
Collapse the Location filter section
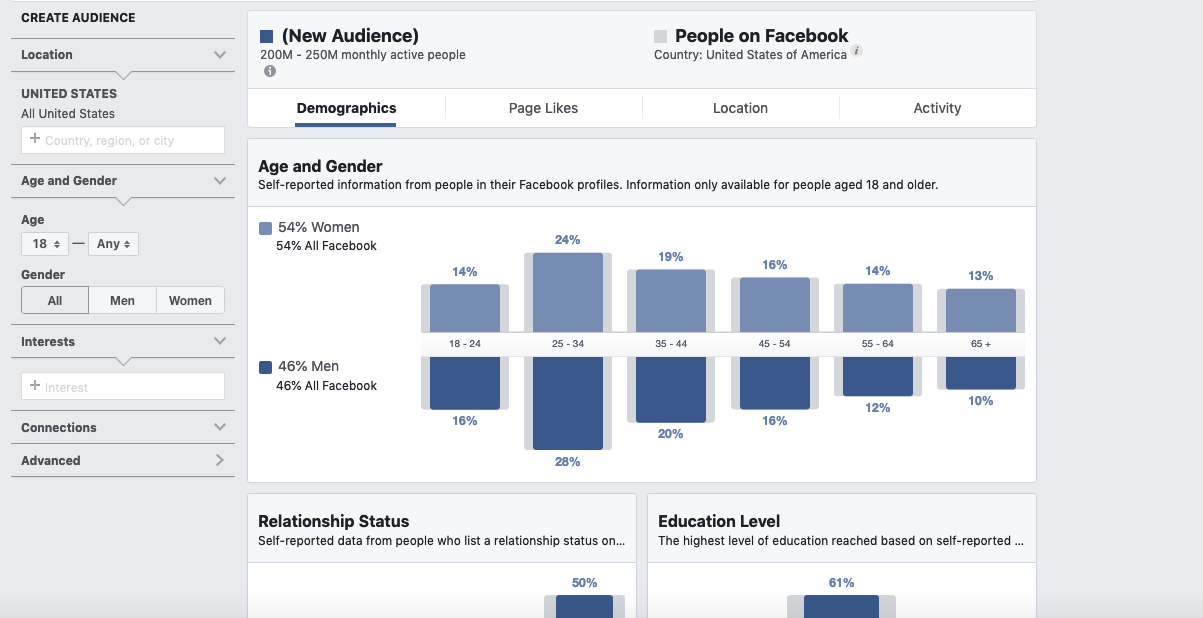click(x=218, y=54)
